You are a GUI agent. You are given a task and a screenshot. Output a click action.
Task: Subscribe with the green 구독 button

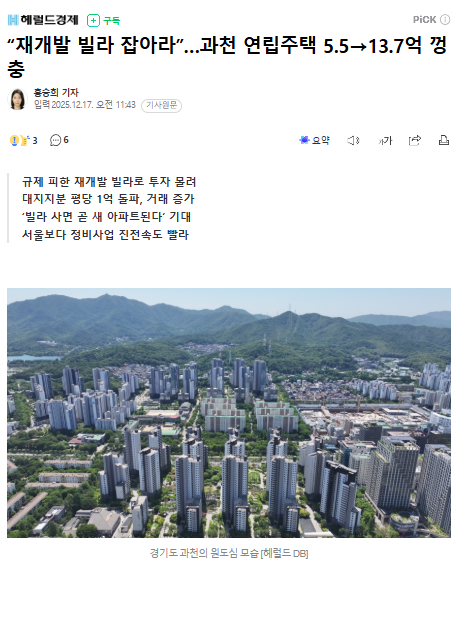coord(104,20)
